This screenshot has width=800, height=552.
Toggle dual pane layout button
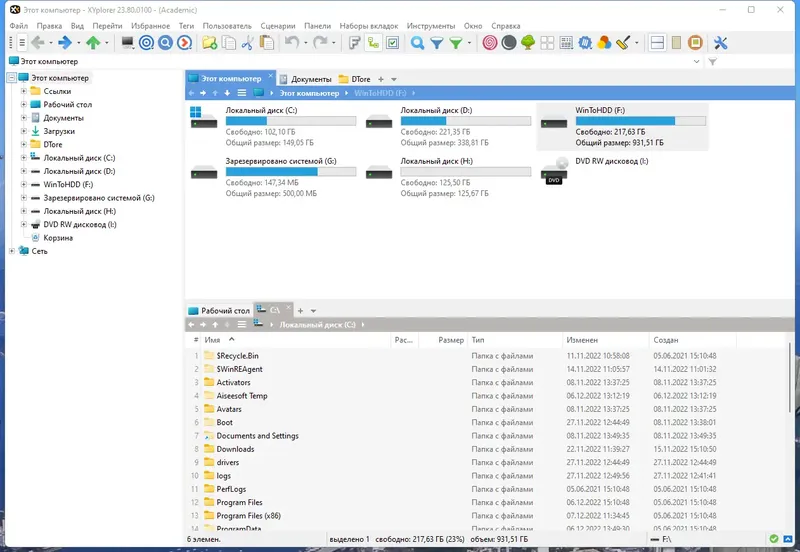[x=657, y=43]
